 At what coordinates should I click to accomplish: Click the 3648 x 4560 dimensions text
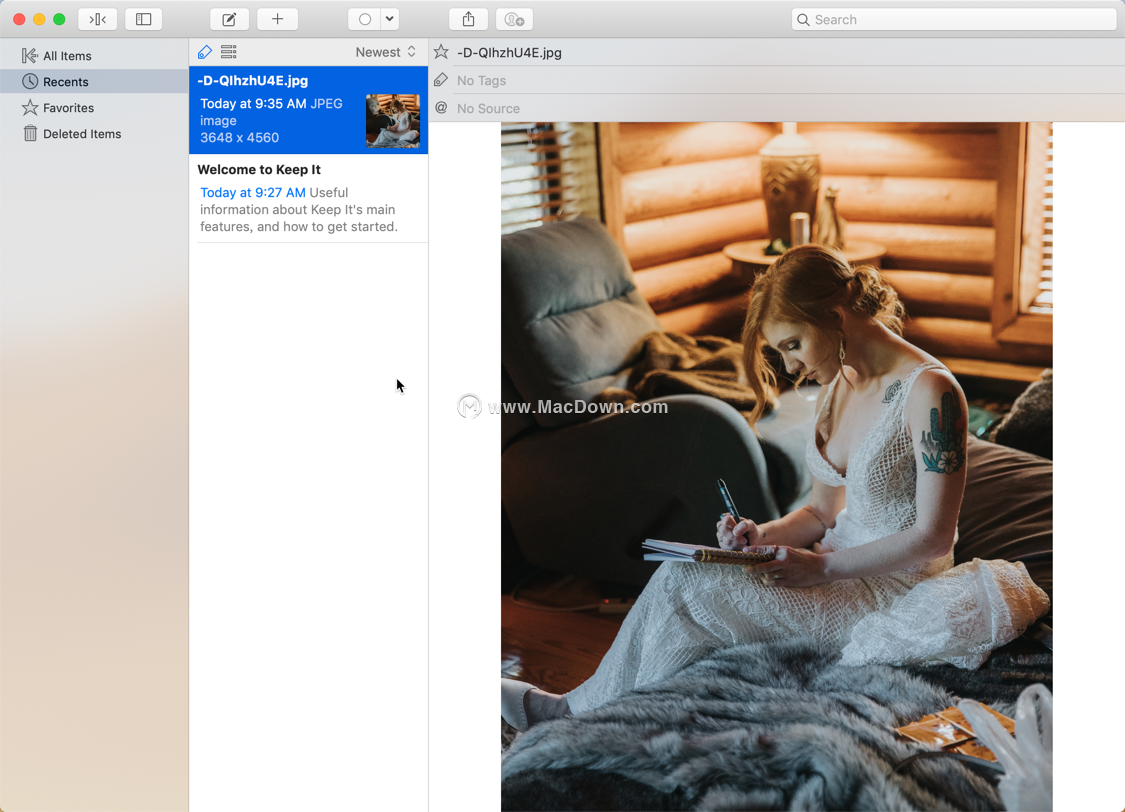(240, 138)
